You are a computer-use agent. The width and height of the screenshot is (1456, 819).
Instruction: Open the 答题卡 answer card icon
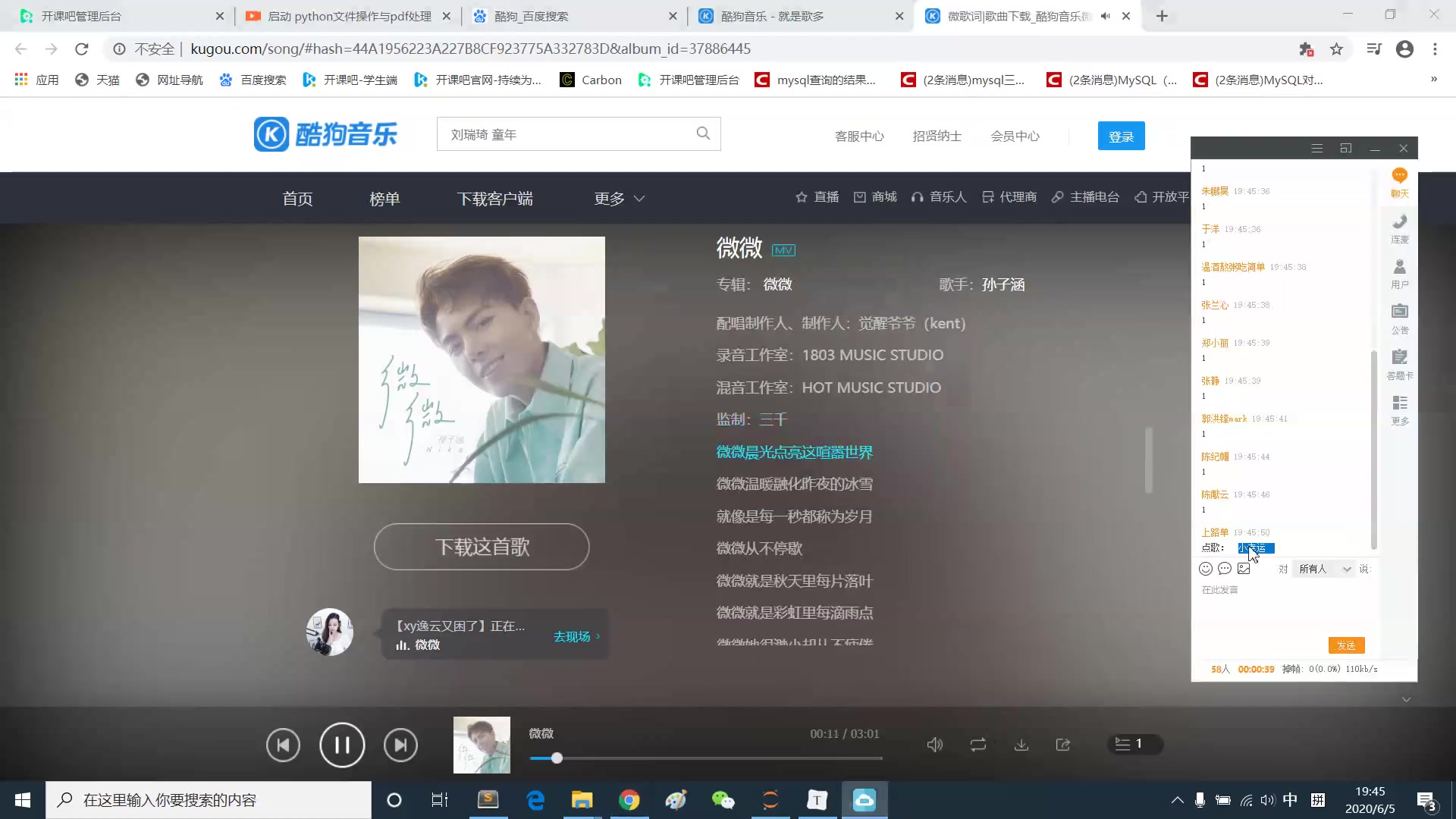[1400, 365]
